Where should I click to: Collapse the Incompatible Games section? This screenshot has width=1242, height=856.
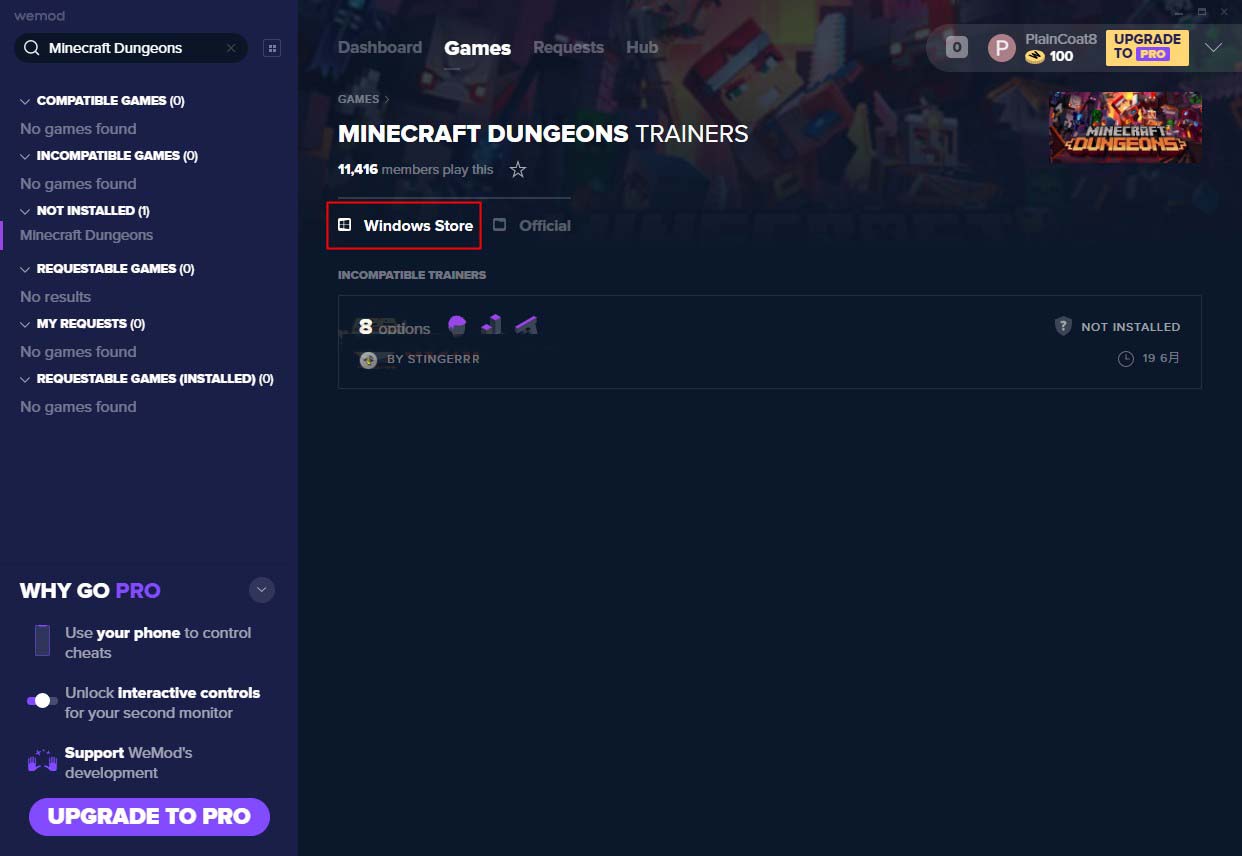tap(25, 156)
